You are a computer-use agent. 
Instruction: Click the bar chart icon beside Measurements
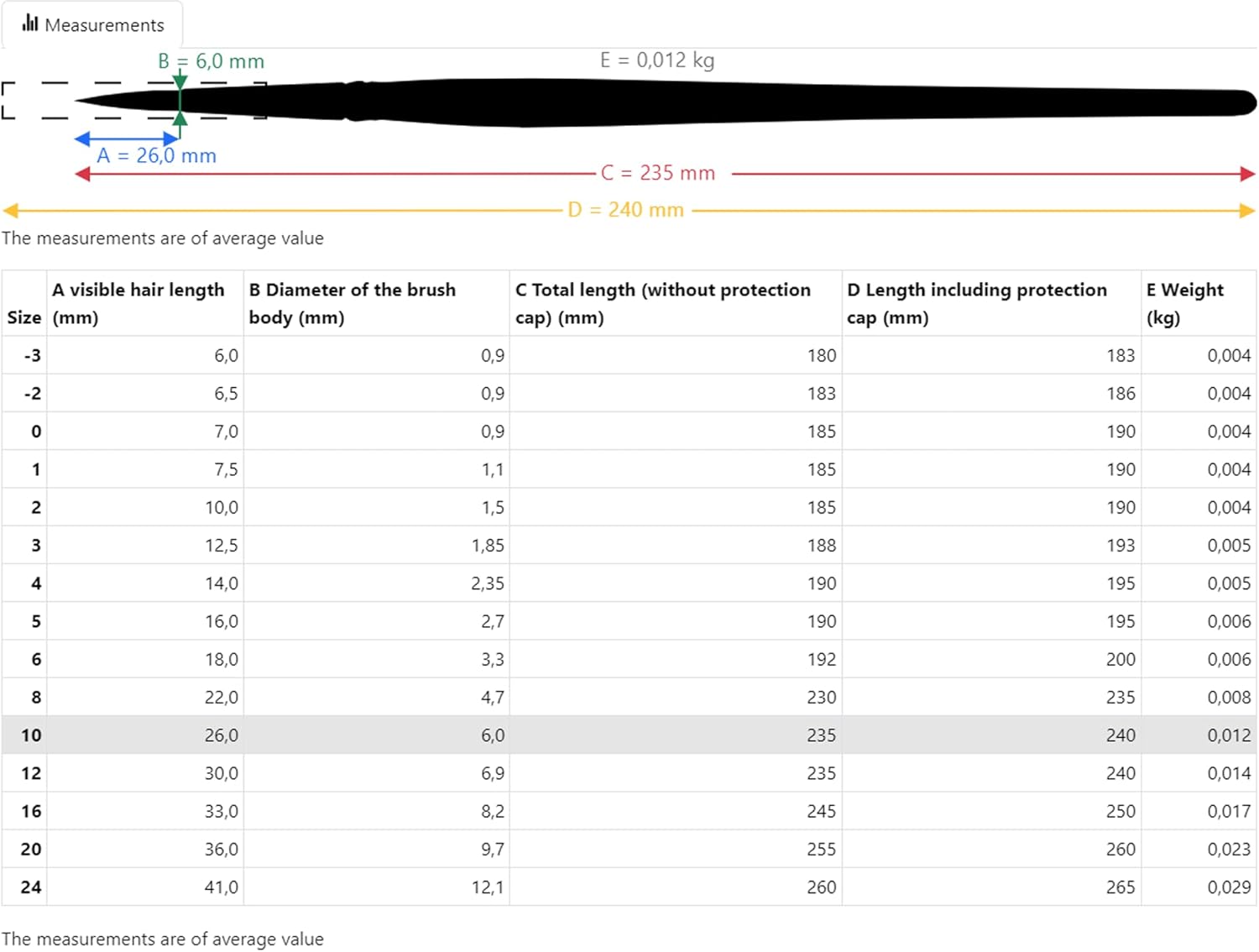(30, 23)
